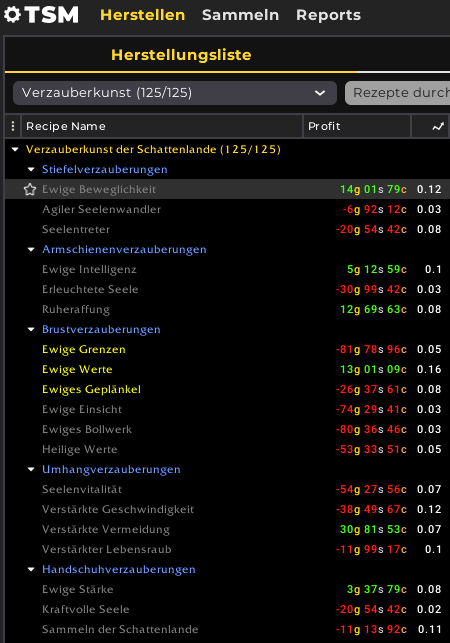Switch to the Sammeln tab
450x643 pixels.
click(x=240, y=15)
